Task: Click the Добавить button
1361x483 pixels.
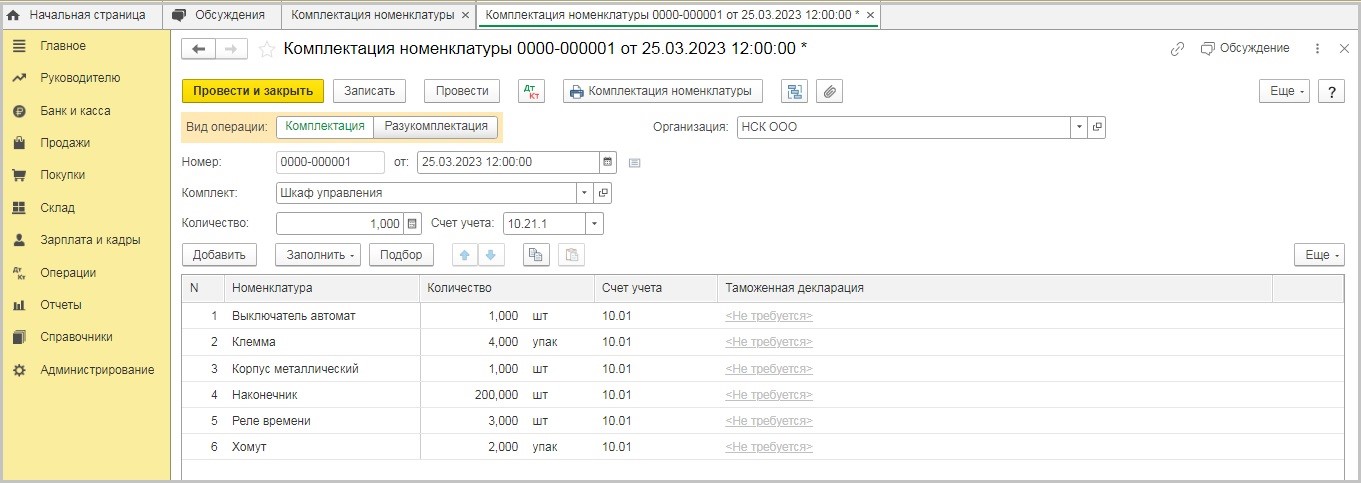Action: point(220,255)
